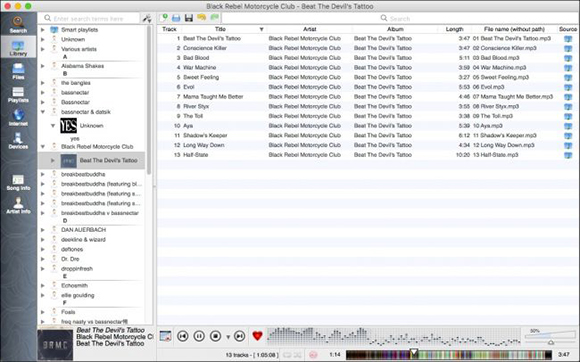
Task: Collapse the Black Rebel Motorcycle Club artist
Action: (x=43, y=147)
